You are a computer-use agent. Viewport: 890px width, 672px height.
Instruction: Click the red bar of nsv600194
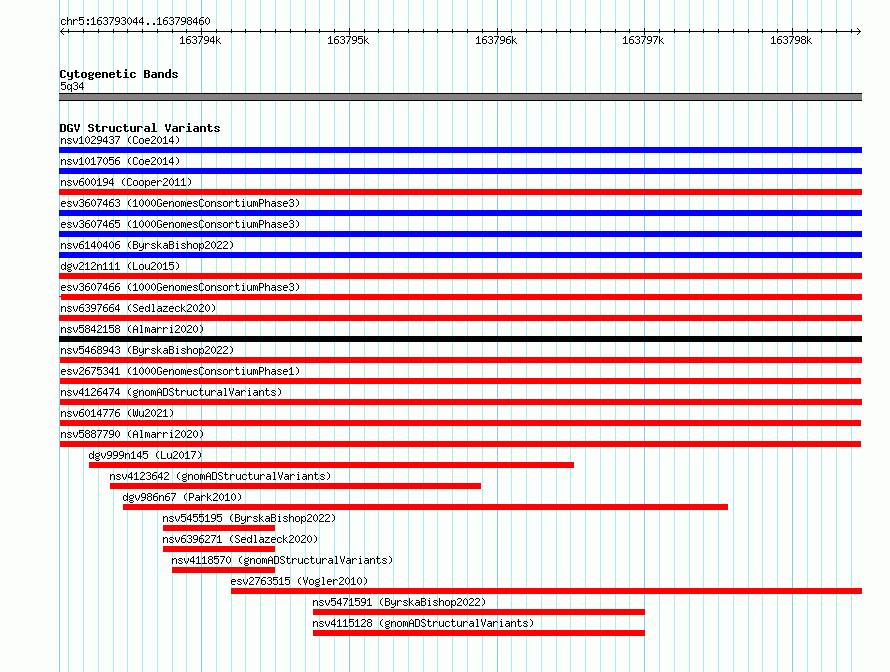pos(460,192)
